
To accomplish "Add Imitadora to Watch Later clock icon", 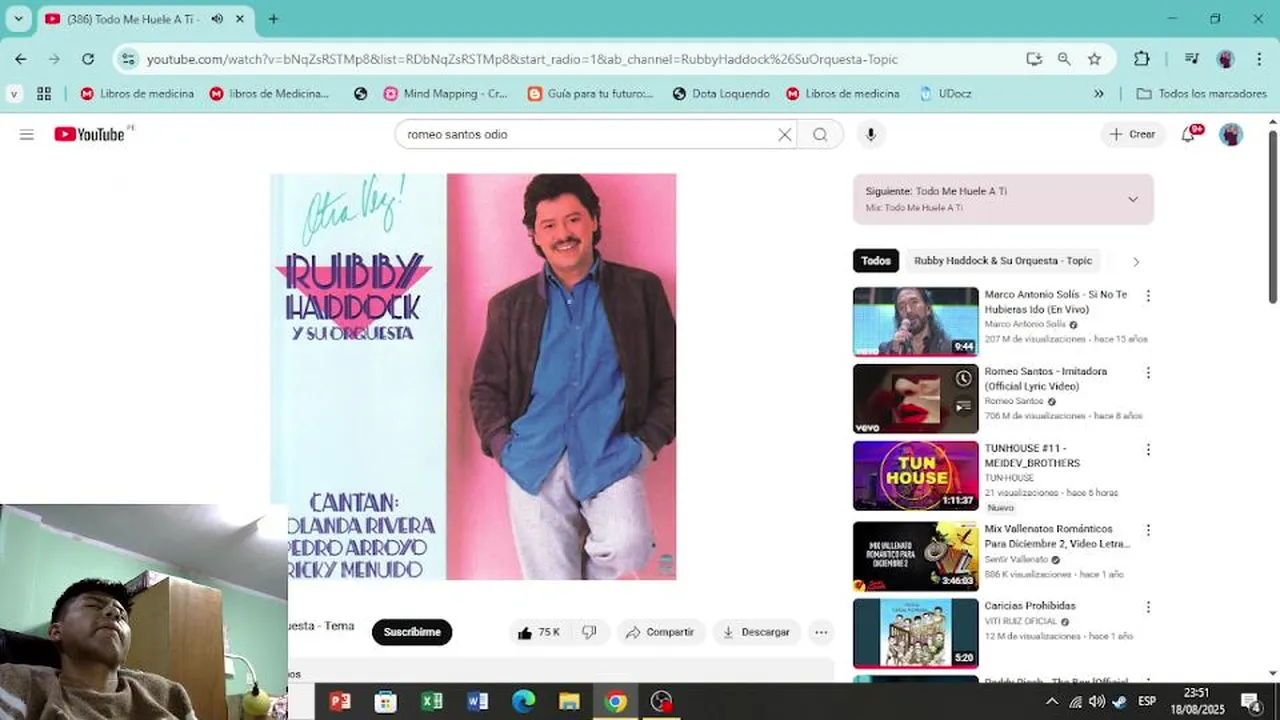I will [963, 379].
